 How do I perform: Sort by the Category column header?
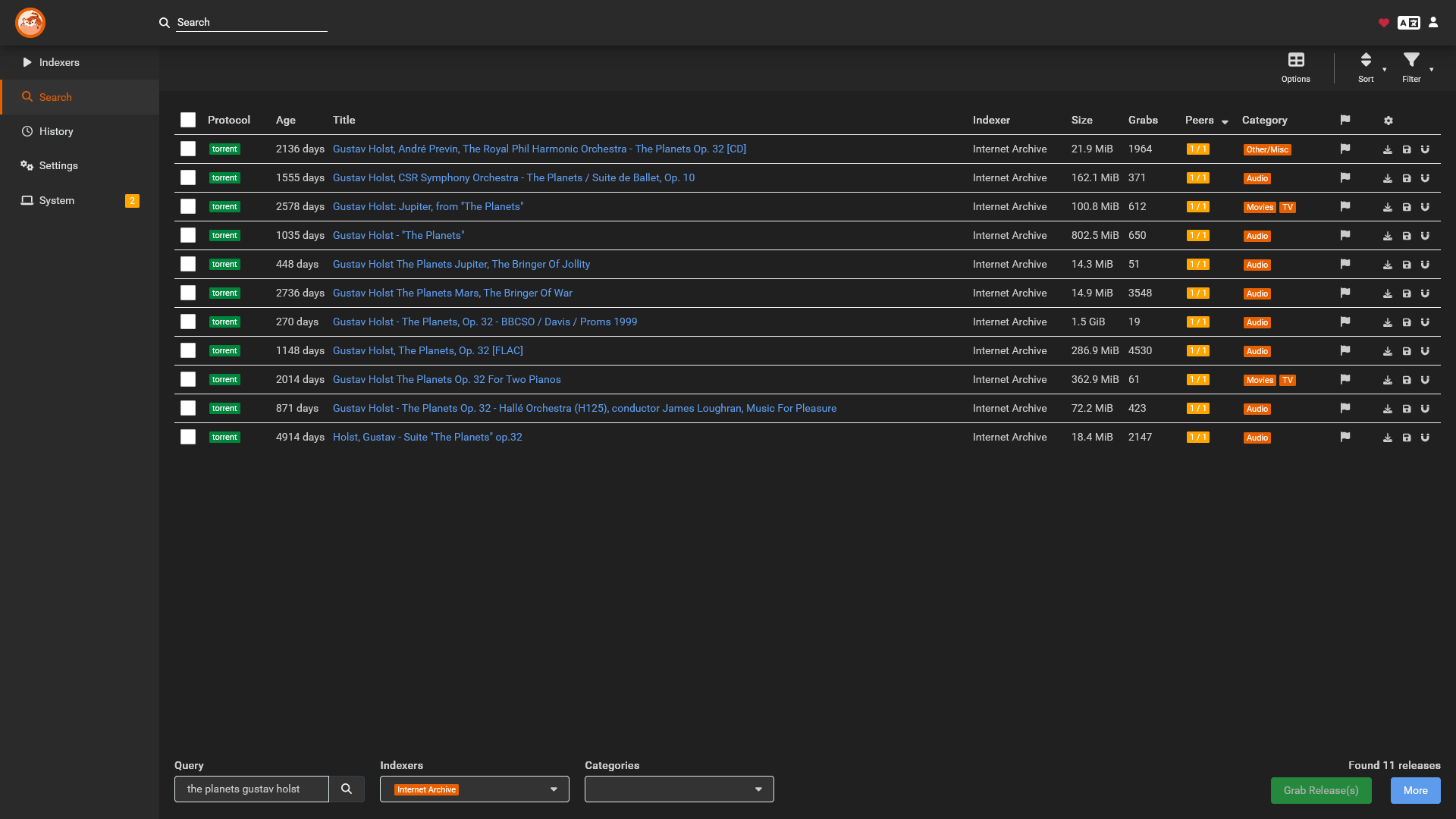[x=1265, y=120]
